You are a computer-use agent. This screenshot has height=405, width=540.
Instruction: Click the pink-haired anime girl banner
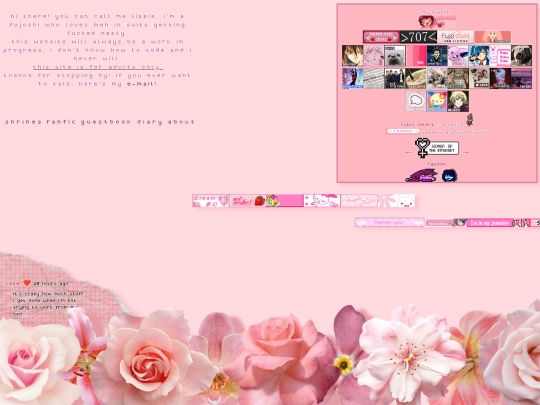click(493, 37)
